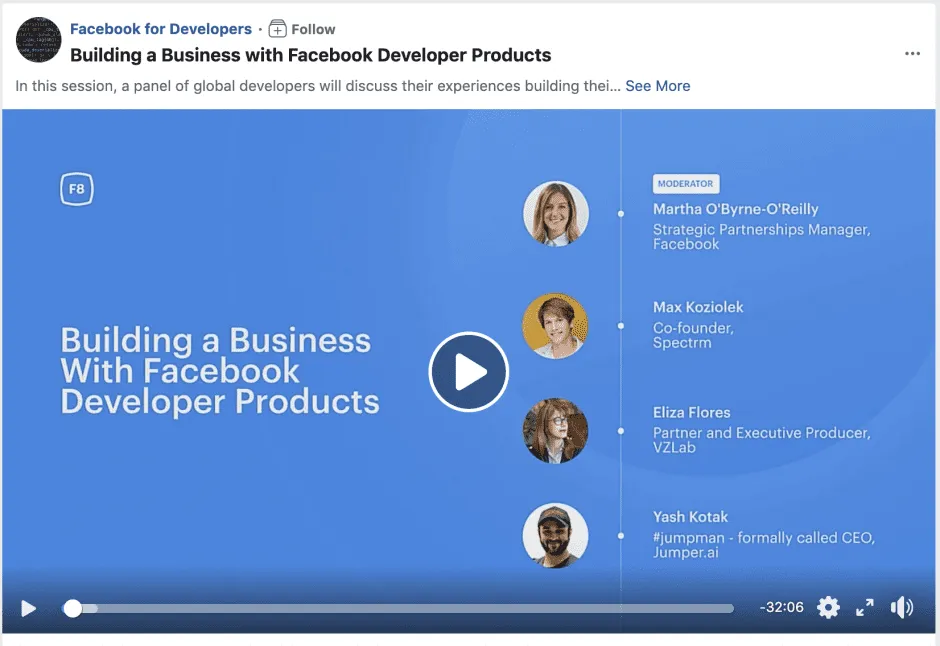Click the name Martha O'Byrne-O'Reilly
The height and width of the screenshot is (646, 940).
(736, 209)
